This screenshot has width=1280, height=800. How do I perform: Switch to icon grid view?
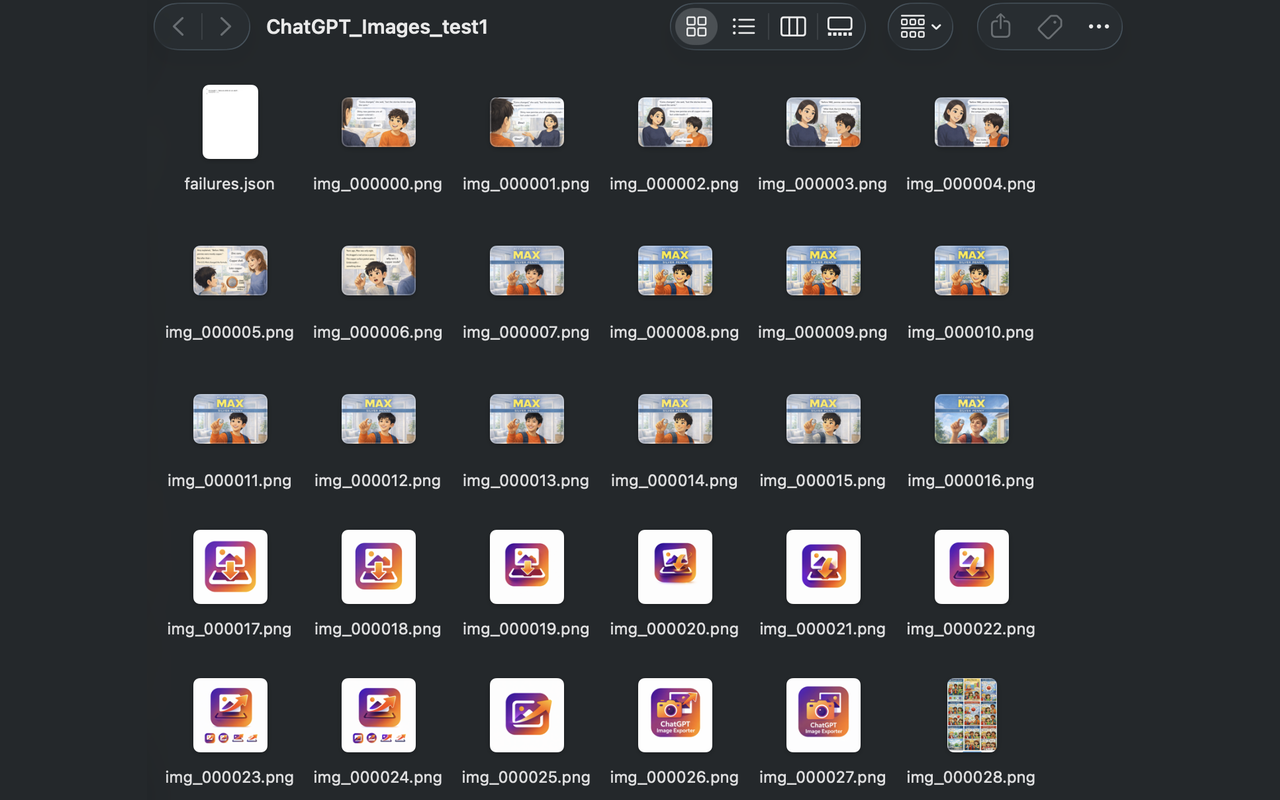click(697, 27)
